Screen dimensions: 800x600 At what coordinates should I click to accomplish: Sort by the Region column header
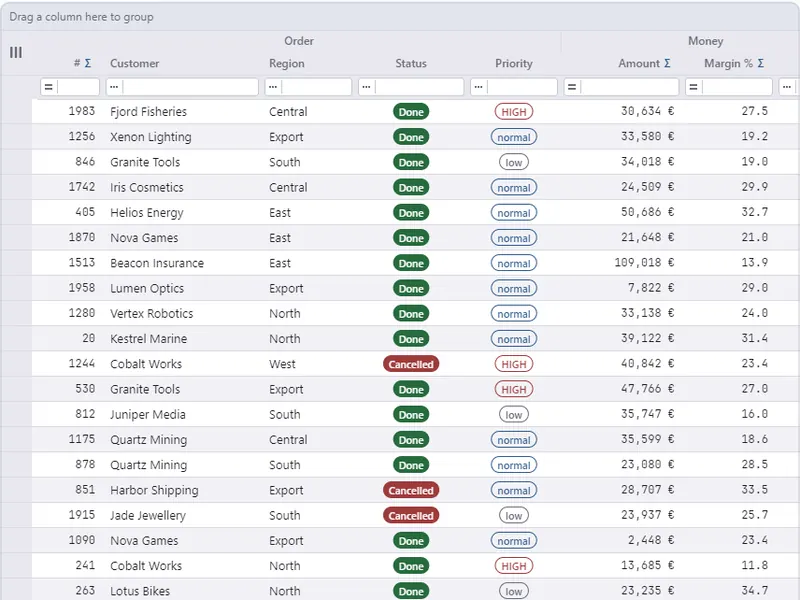(x=287, y=63)
